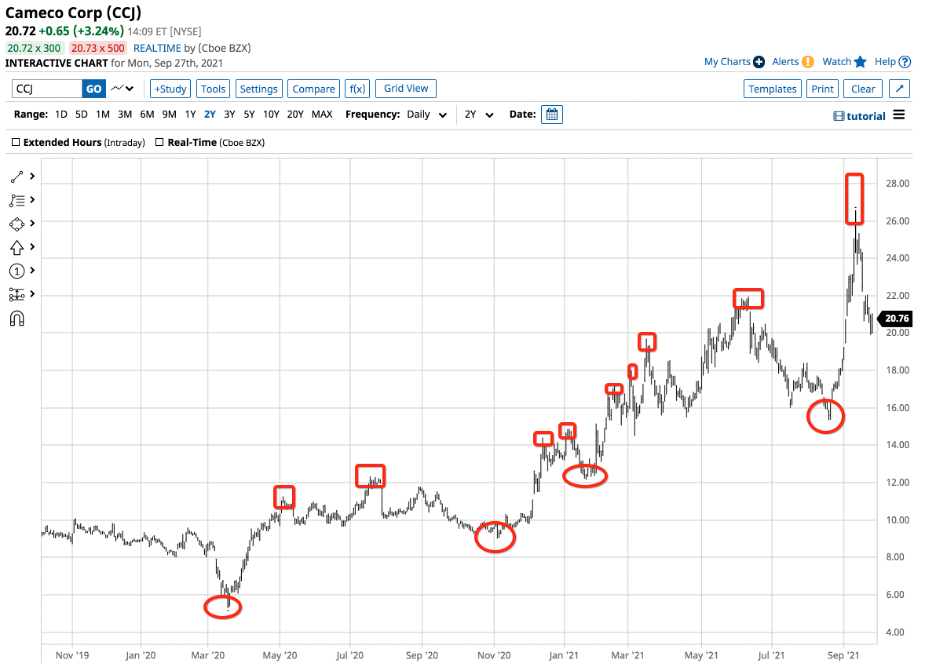Expand the arrow marker tool chevron
This screenshot has height=668, width=936.
[32, 247]
